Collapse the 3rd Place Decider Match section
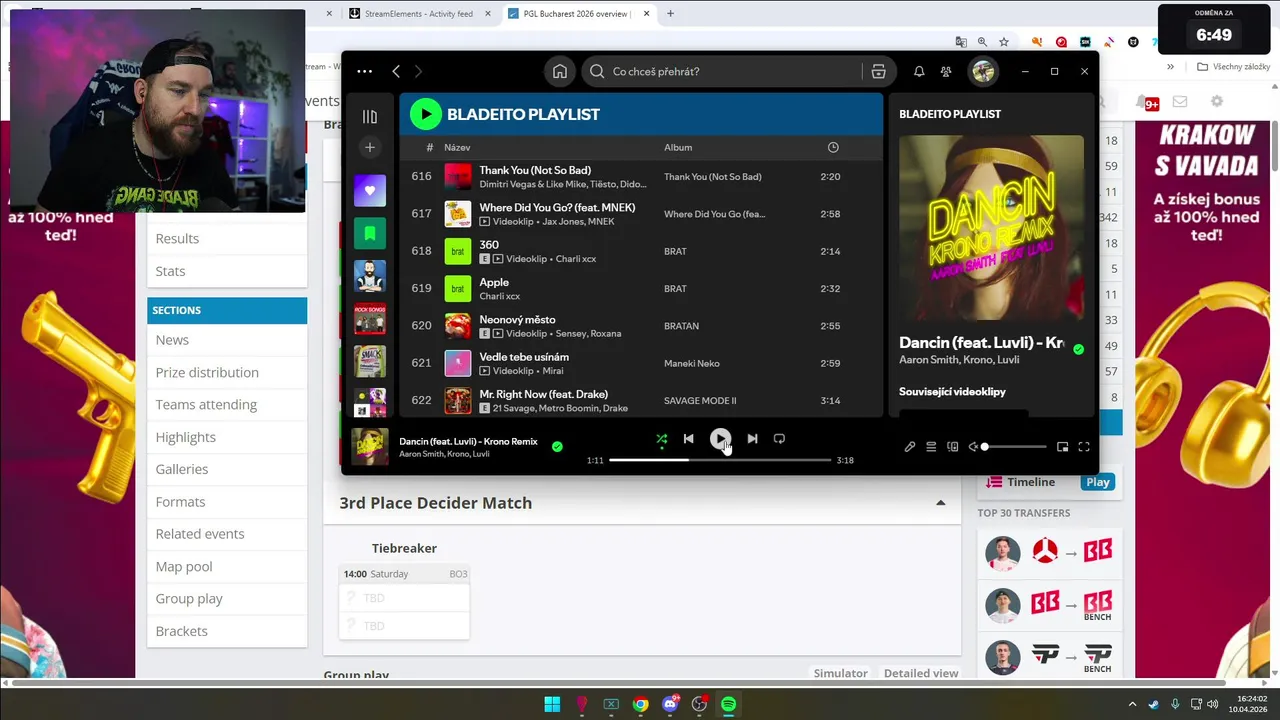The width and height of the screenshot is (1280, 720). (x=940, y=503)
